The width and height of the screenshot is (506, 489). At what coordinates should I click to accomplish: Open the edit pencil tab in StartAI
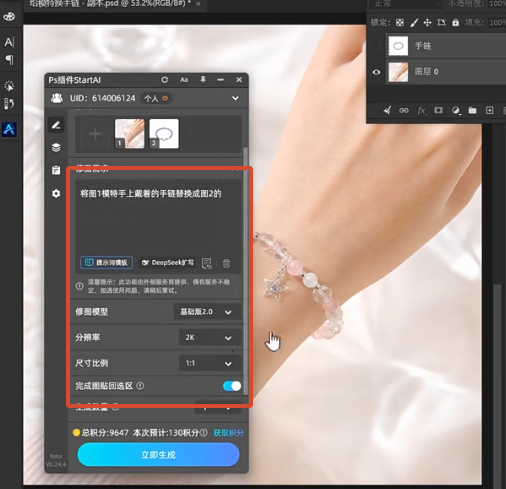pyautogui.click(x=56, y=125)
